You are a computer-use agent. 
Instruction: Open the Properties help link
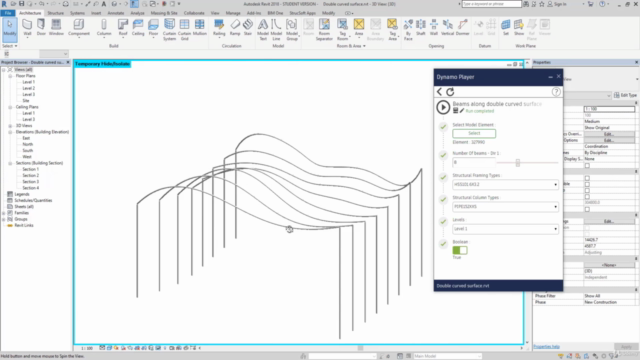pos(546,347)
